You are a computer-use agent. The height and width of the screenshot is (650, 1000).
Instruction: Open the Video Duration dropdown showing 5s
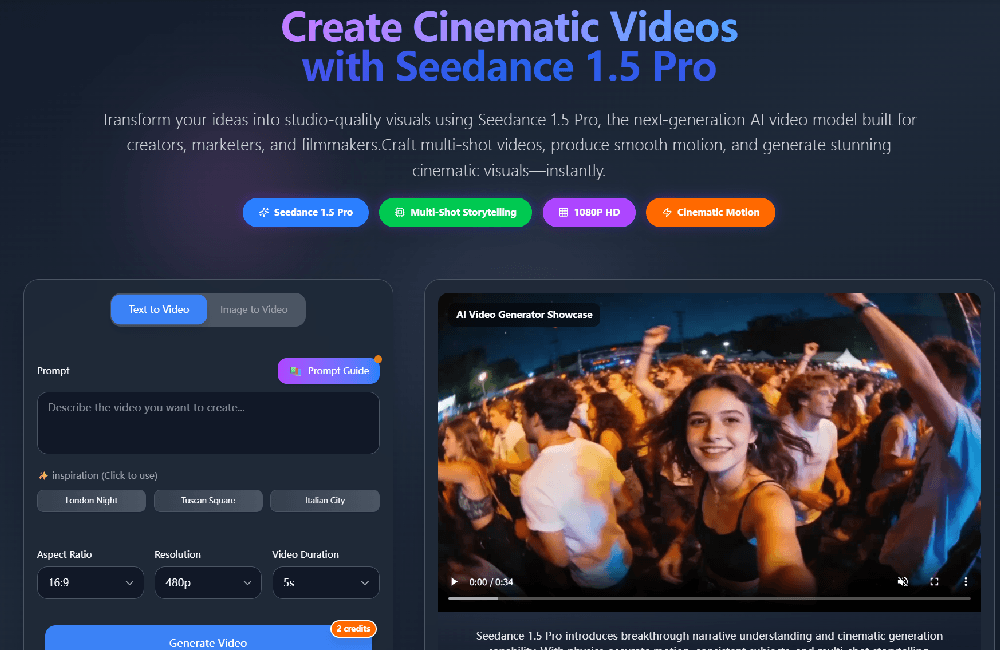point(325,582)
